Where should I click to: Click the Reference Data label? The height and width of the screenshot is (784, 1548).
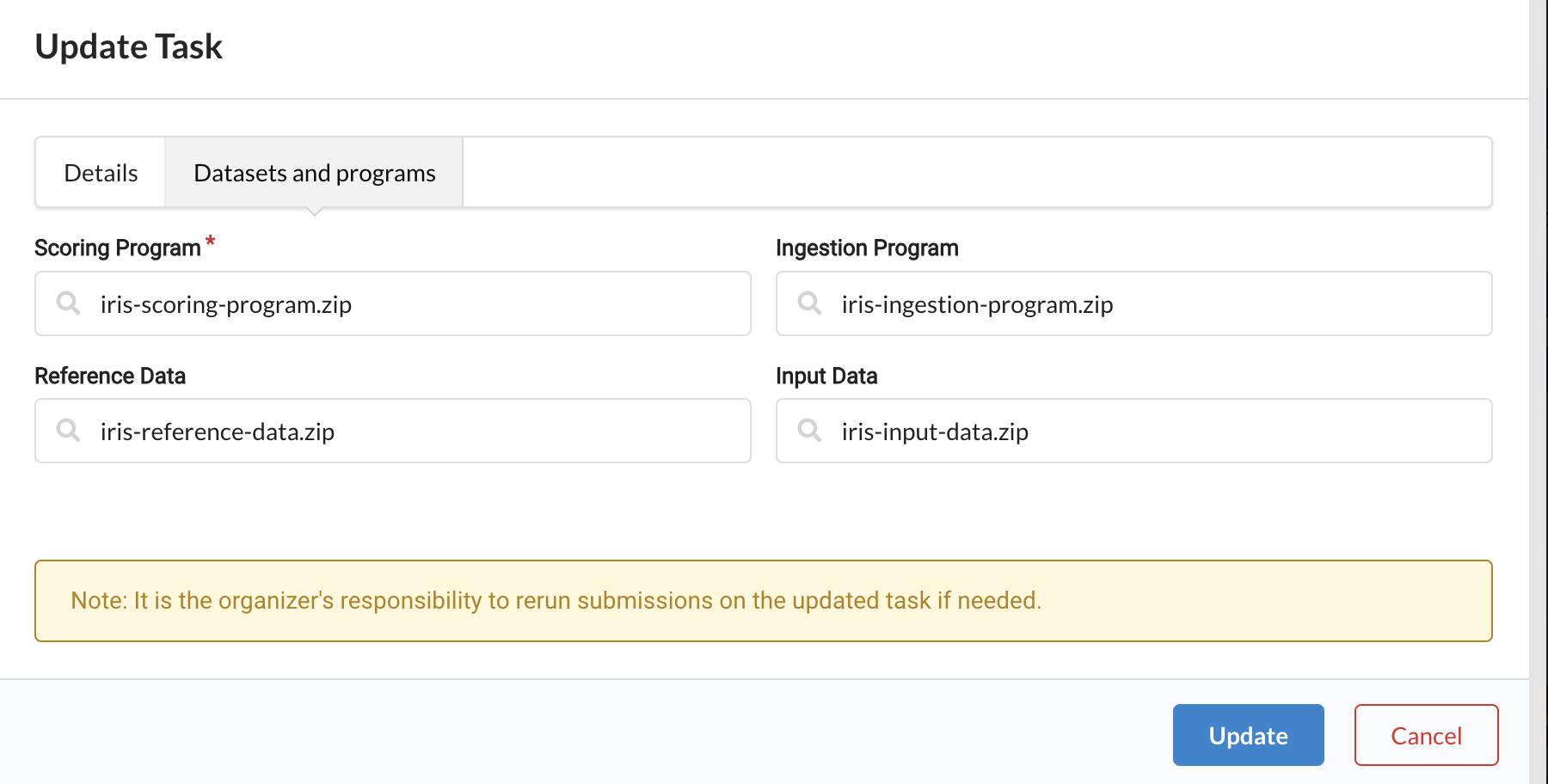[110, 376]
